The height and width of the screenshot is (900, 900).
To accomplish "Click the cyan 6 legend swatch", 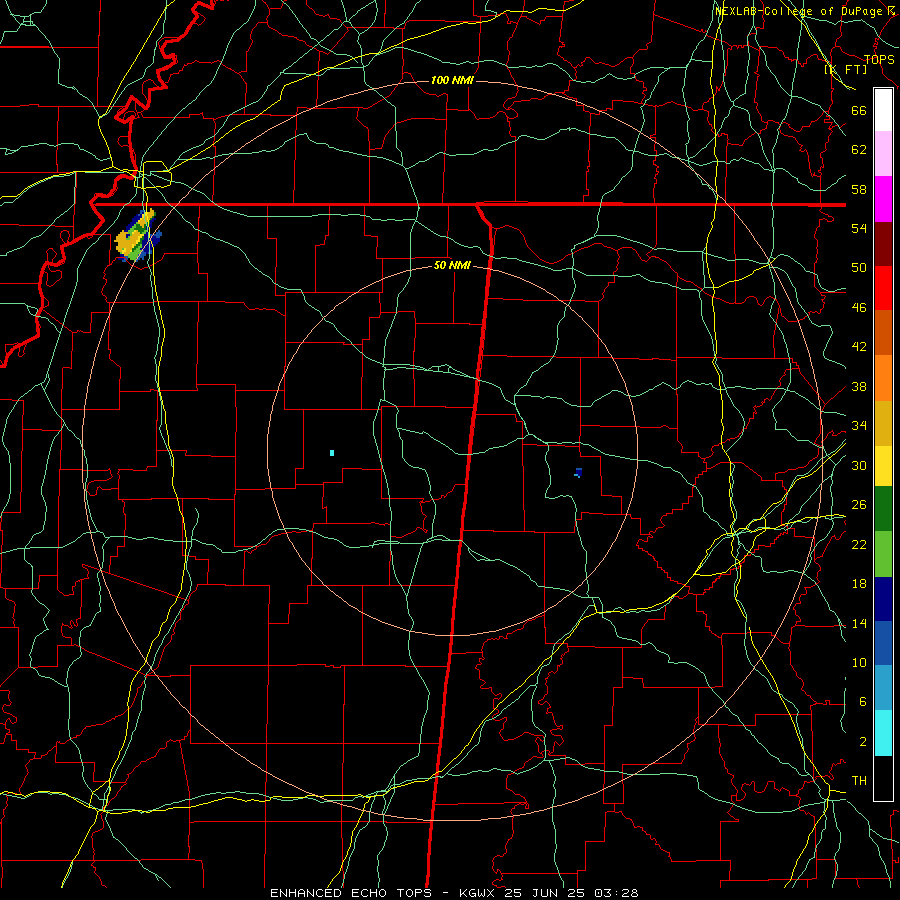I will 883,734.
